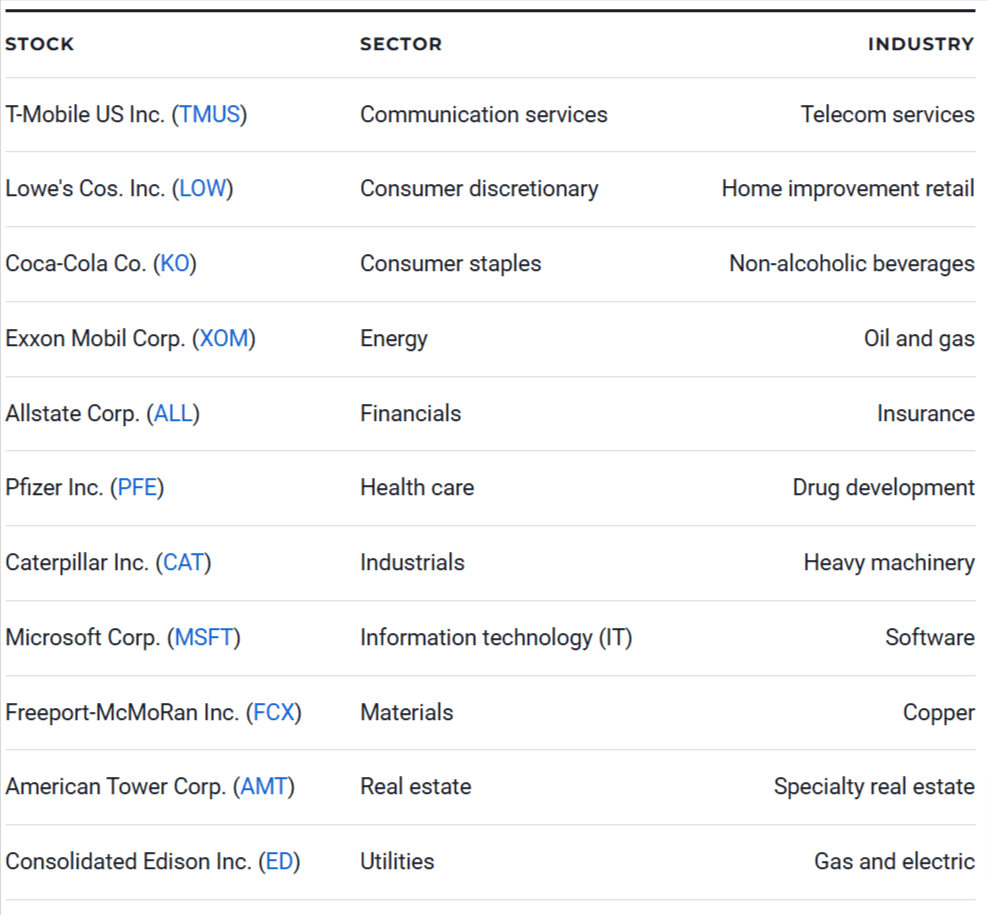Follow the XOM ticker link
987x915 pixels.
click(x=224, y=339)
